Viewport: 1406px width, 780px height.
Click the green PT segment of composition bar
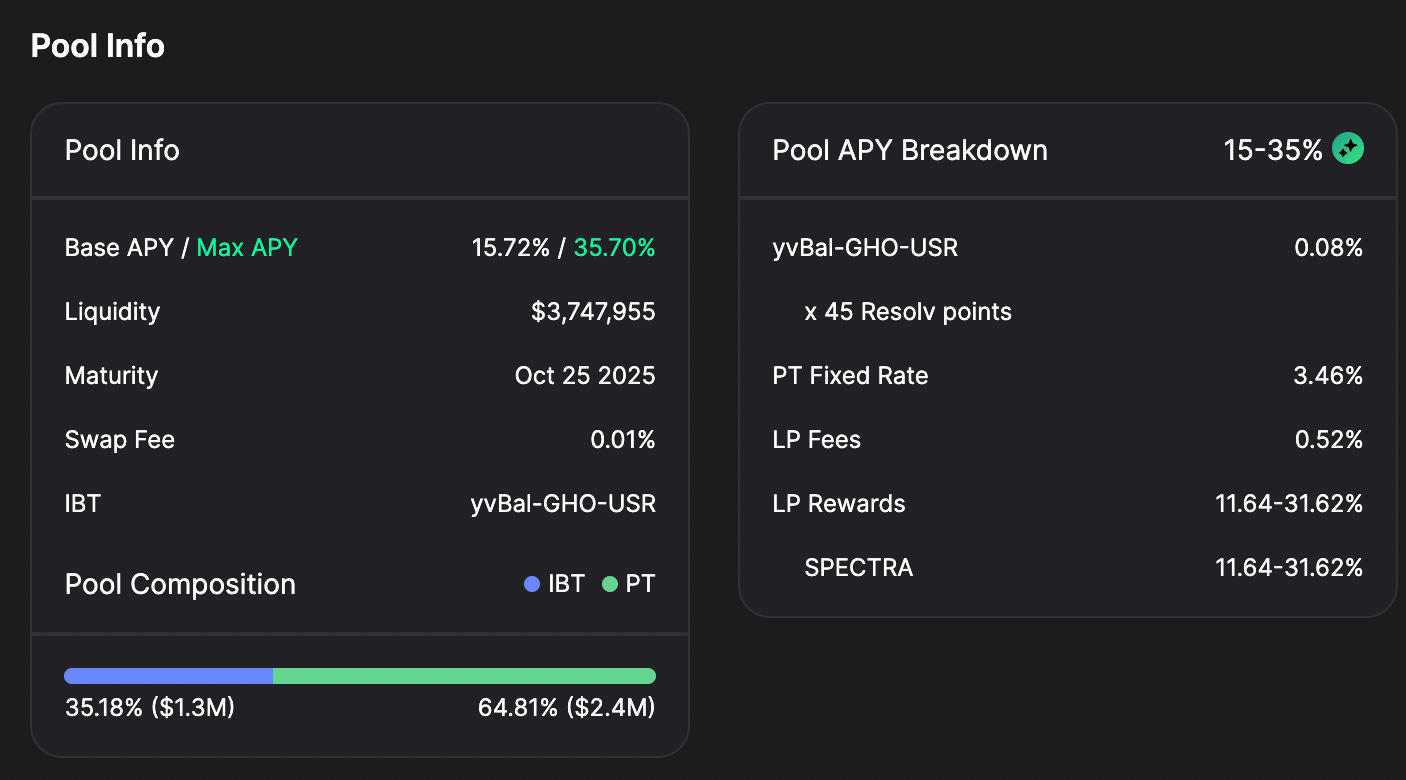[464, 676]
